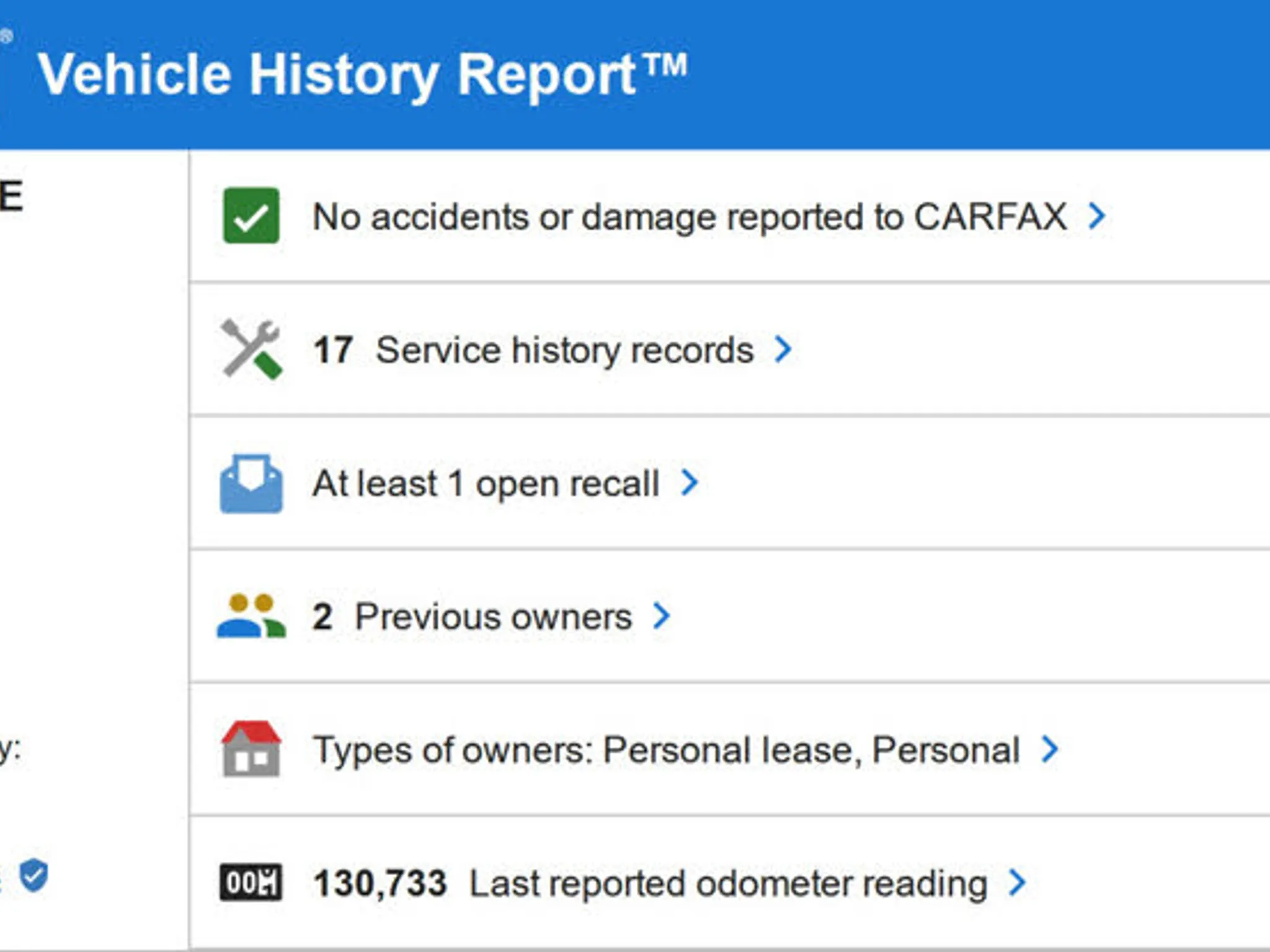The height and width of the screenshot is (952, 1270).
Task: Expand the open recall chevron arrow
Action: pos(689,482)
